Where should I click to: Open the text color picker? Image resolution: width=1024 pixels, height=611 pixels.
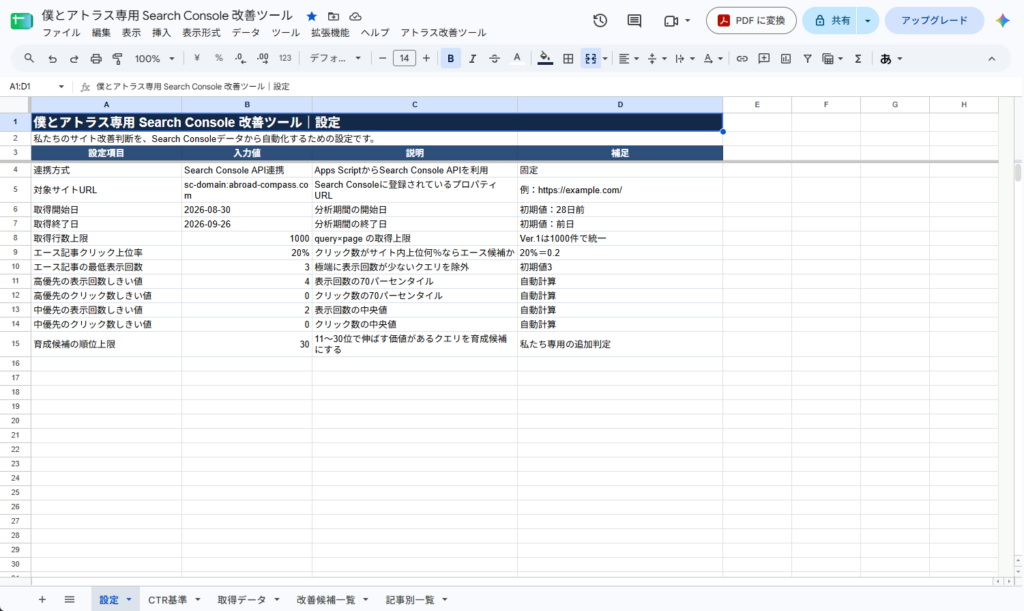click(517, 59)
